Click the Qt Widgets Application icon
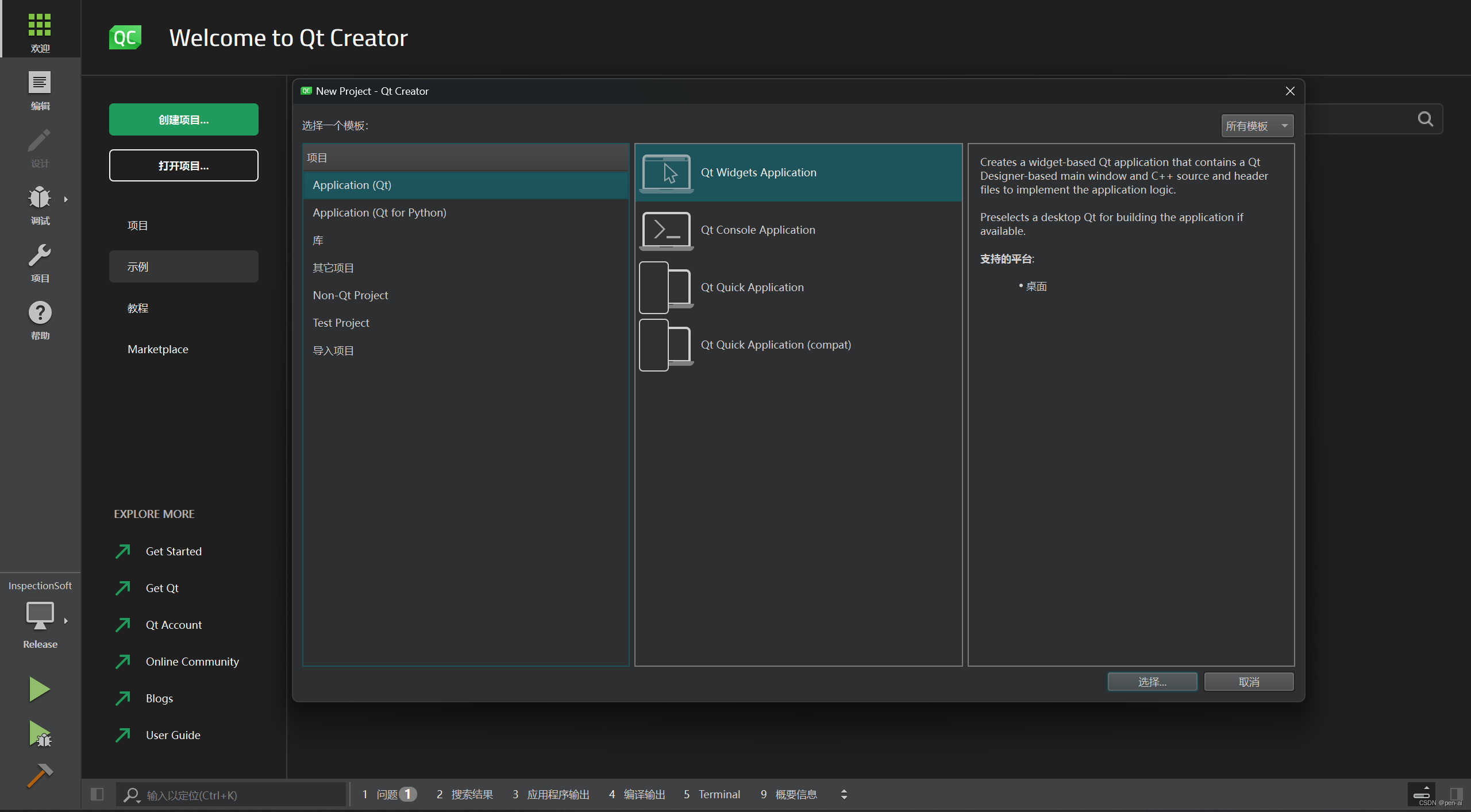 pyautogui.click(x=665, y=172)
